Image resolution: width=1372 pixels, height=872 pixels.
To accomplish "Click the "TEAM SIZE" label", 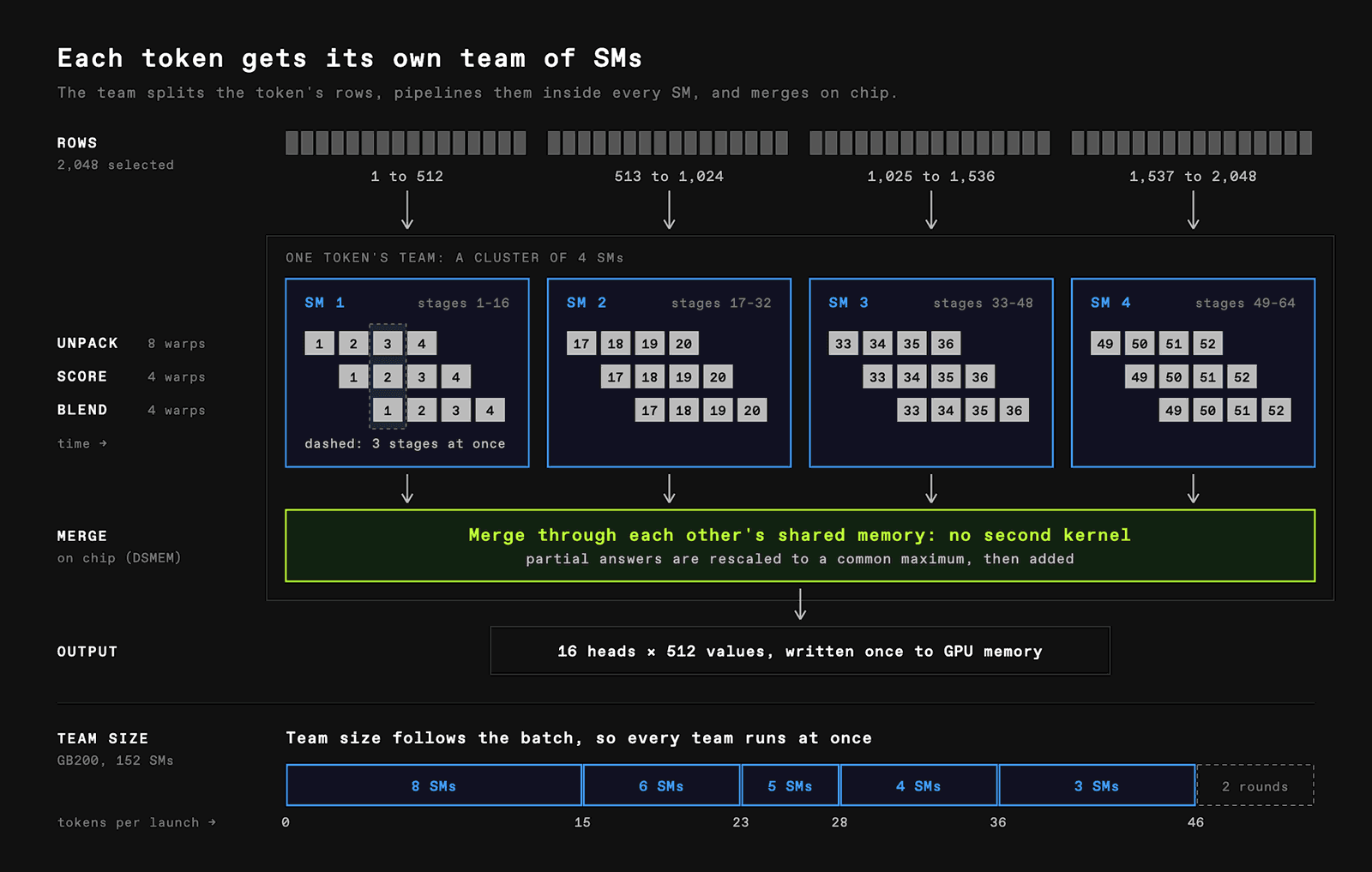I will click(103, 738).
